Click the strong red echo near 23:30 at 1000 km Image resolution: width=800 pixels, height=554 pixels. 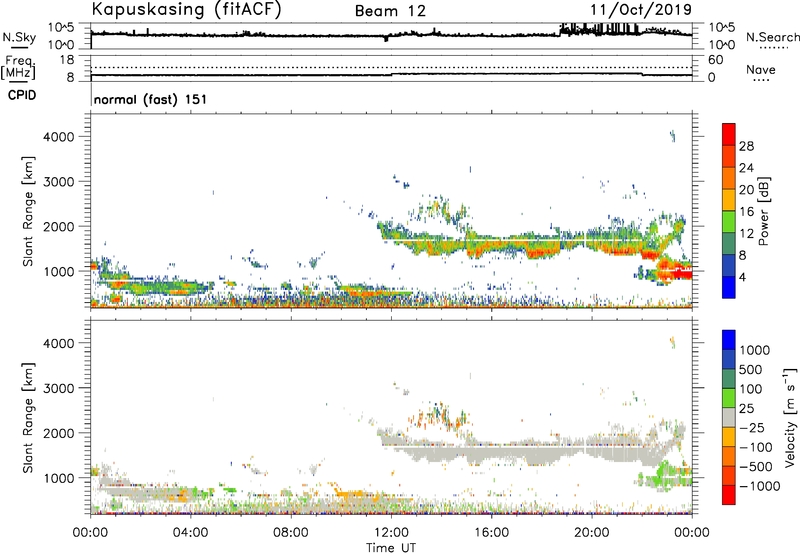[x=681, y=274]
